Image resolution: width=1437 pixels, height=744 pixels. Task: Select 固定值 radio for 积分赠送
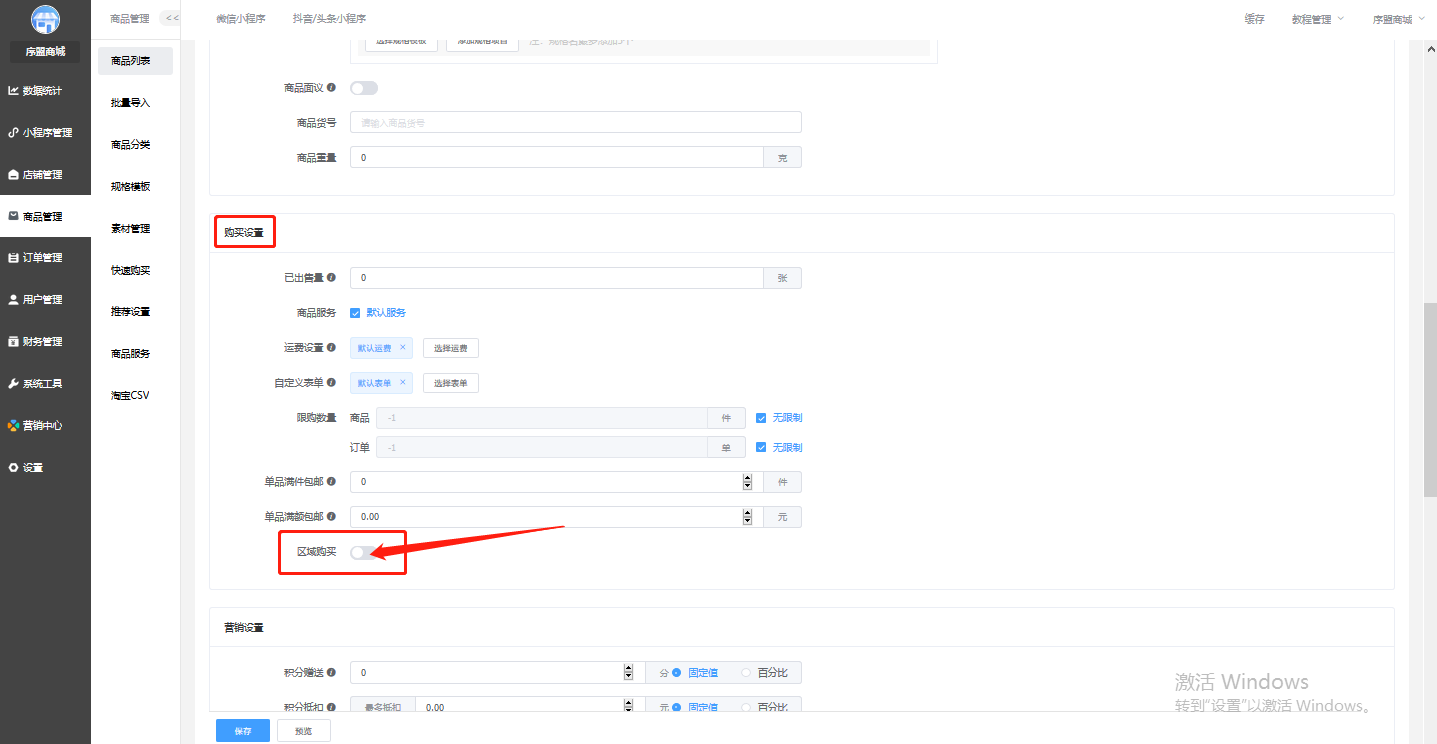pyautogui.click(x=677, y=673)
